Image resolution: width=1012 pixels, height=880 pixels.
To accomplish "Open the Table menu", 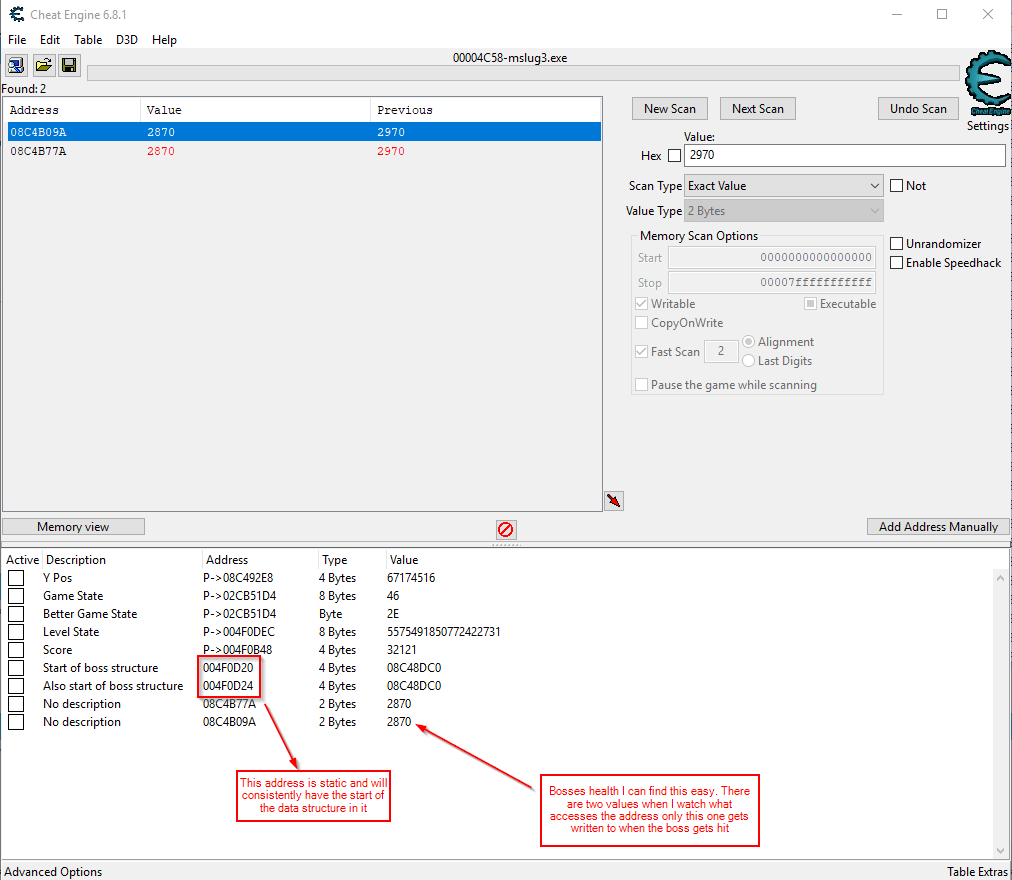I will tap(88, 40).
